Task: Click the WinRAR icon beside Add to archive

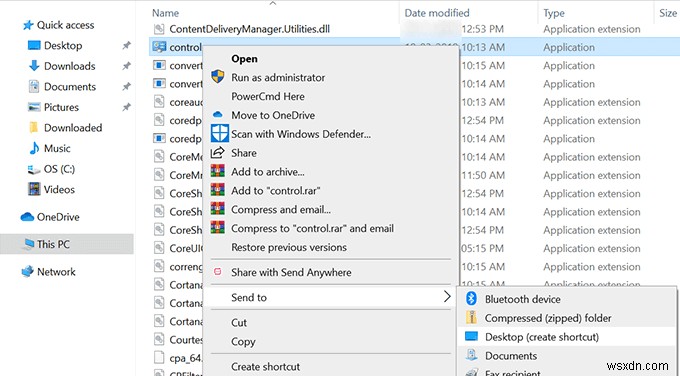Action: [x=218, y=171]
